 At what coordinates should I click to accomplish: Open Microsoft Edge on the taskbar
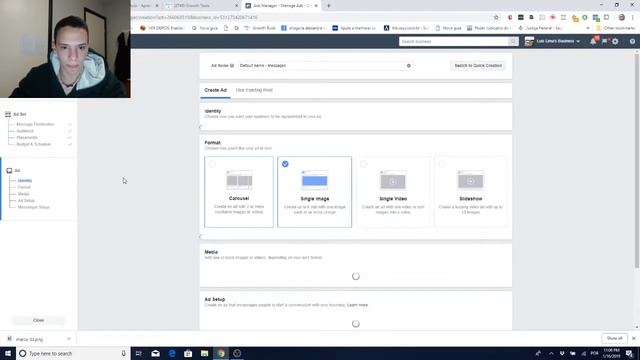[172, 353]
